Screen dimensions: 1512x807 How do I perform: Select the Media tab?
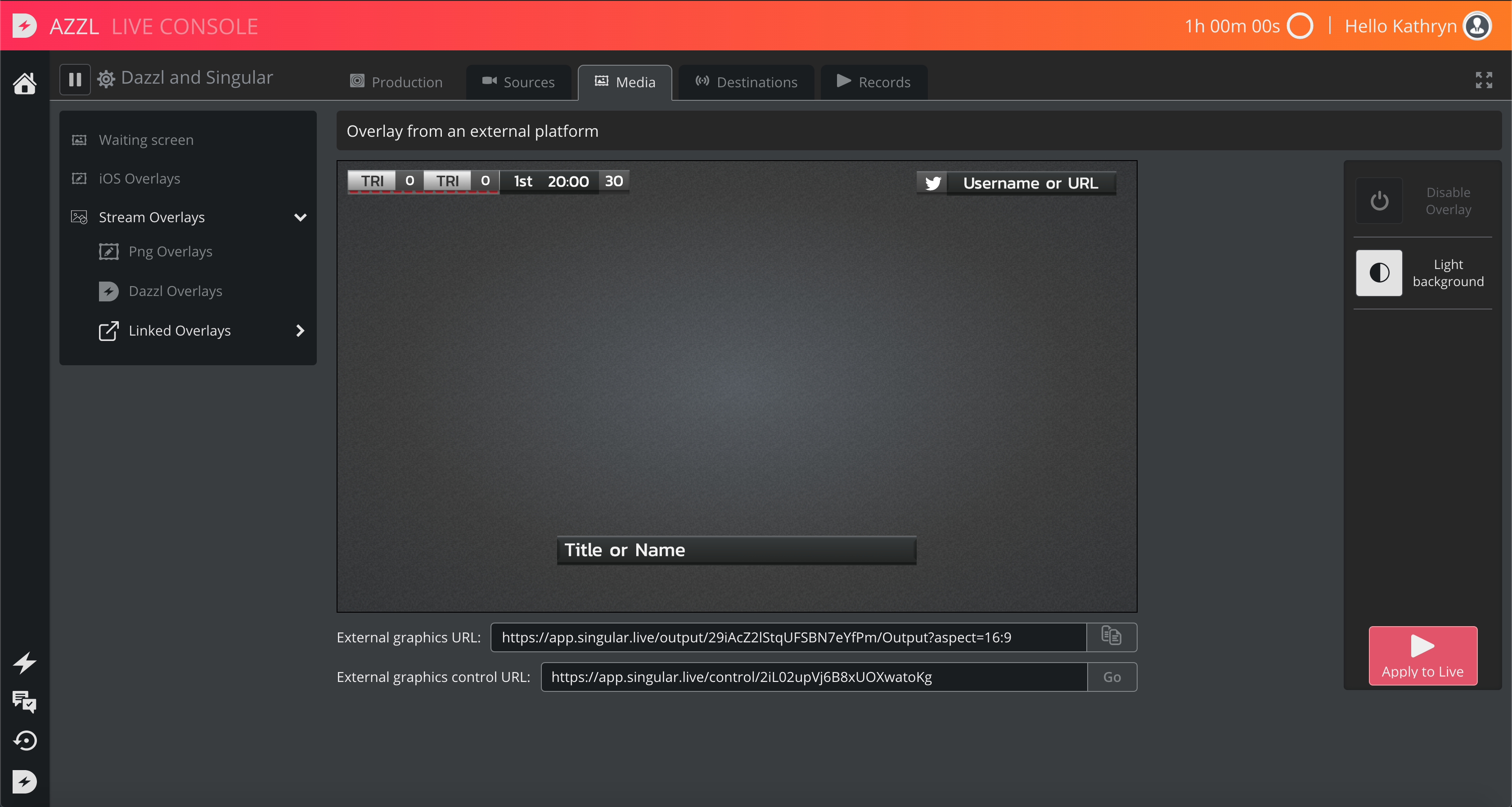click(x=625, y=82)
